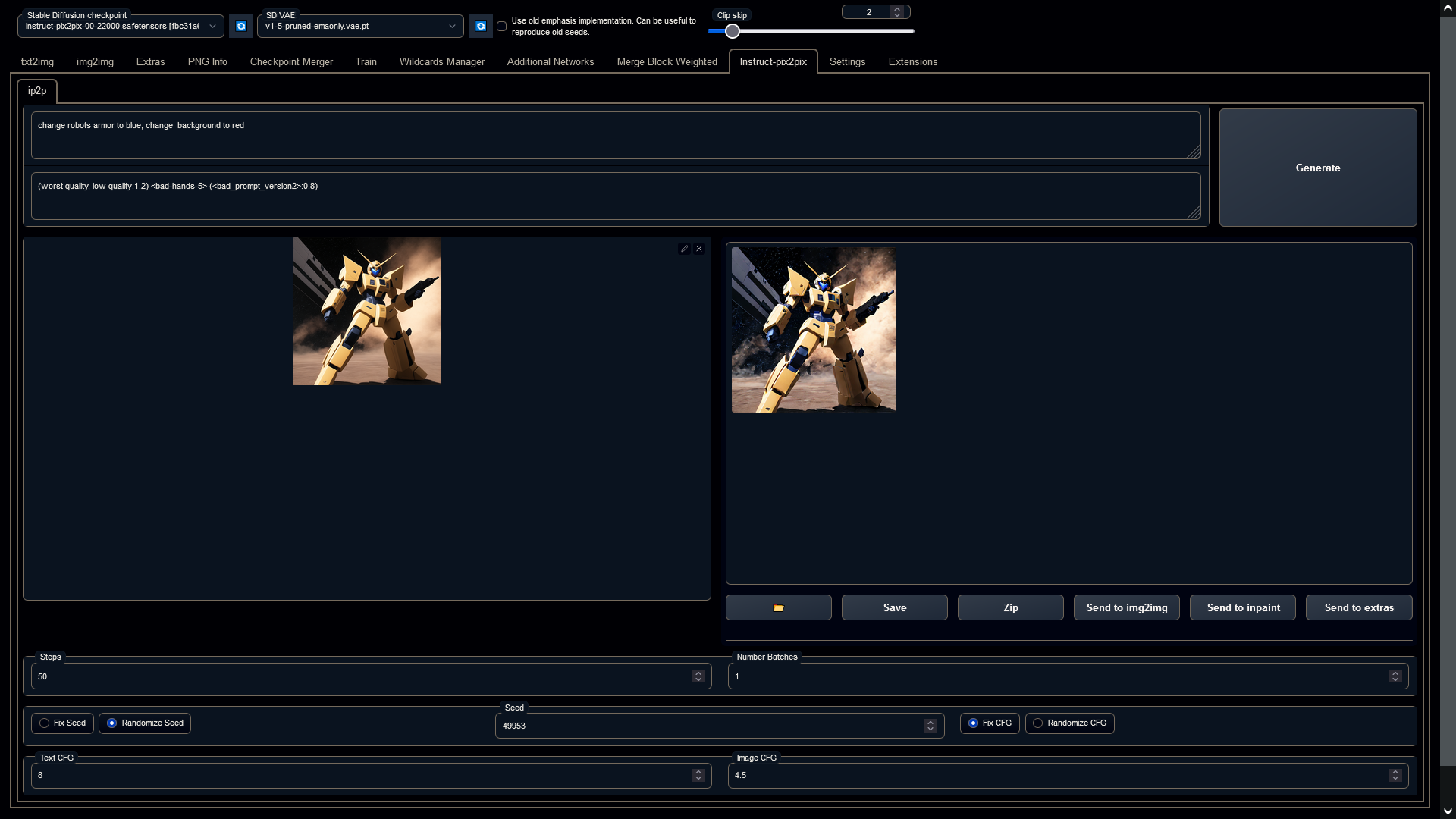Click the Zip button
The width and height of the screenshot is (1456, 819).
pos(1010,607)
